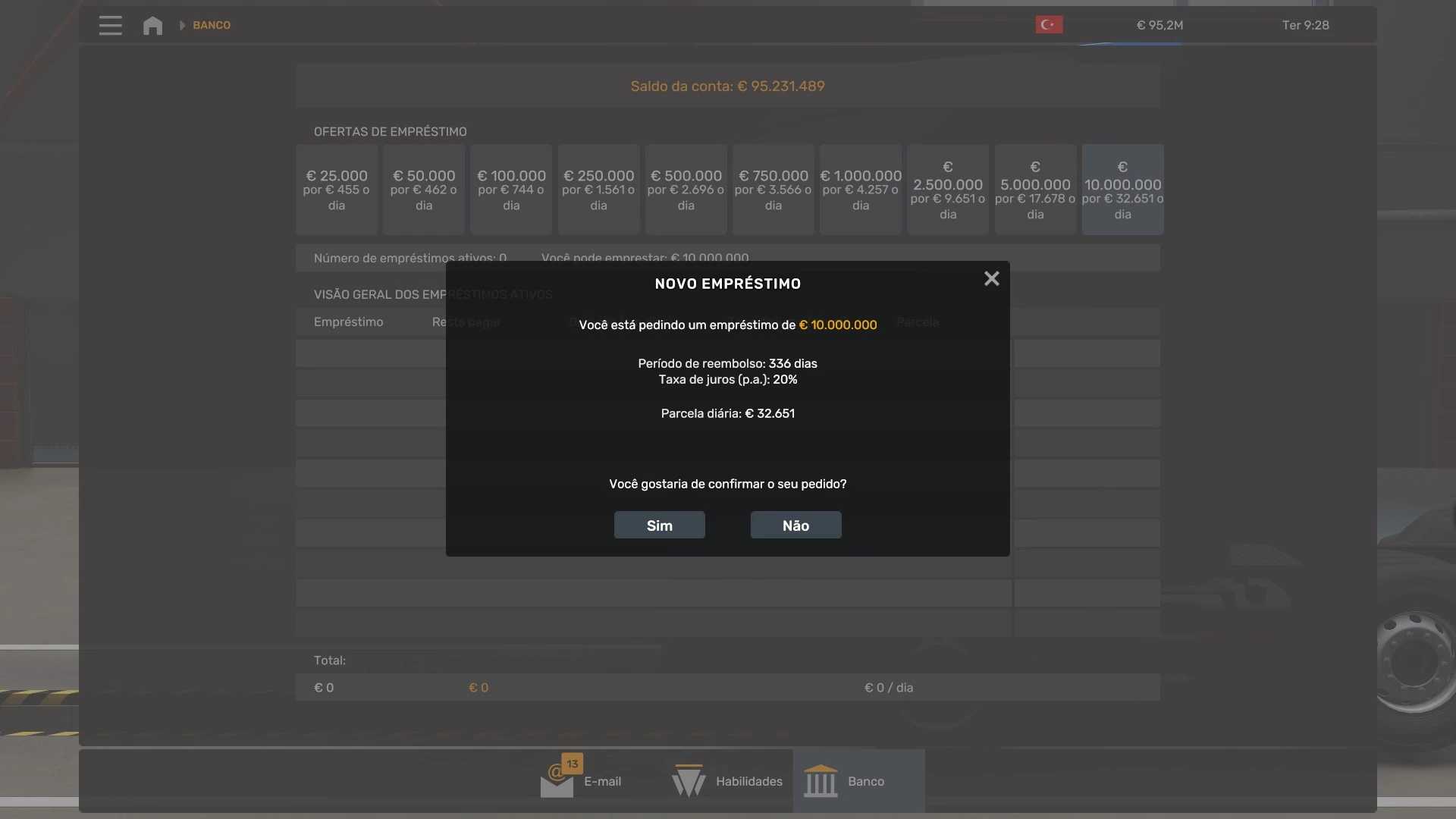1456x819 pixels.
Task: Choose the € 500.000 loan offer
Action: [x=686, y=190]
